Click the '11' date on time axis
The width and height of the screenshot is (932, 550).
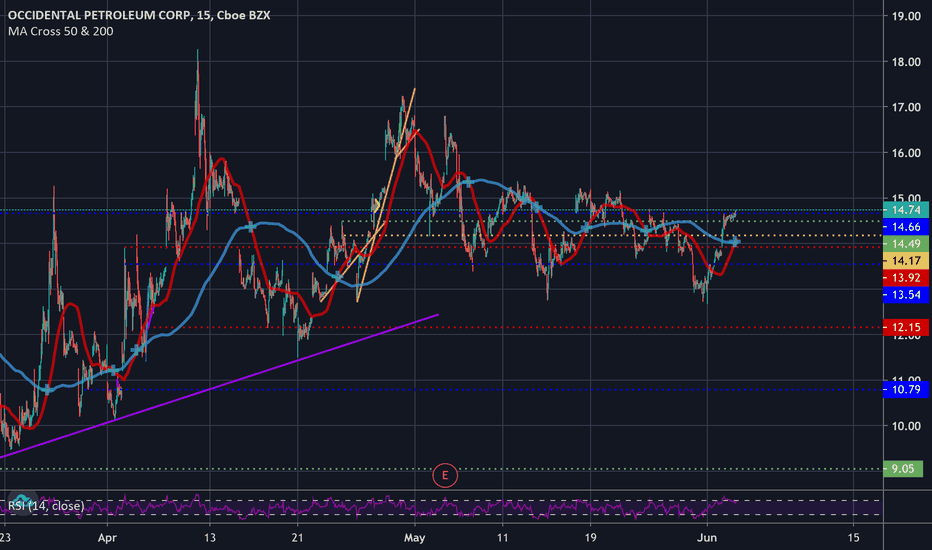tap(502, 538)
